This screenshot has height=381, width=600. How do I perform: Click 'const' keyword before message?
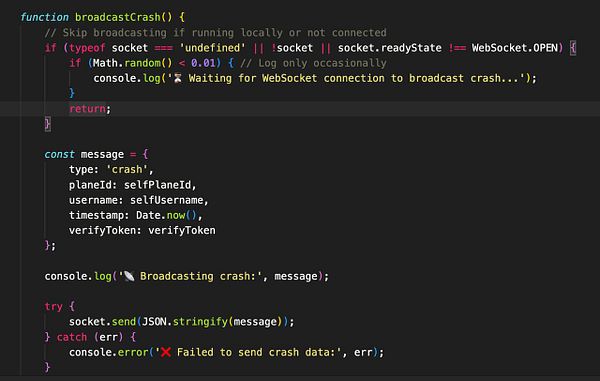59,154
